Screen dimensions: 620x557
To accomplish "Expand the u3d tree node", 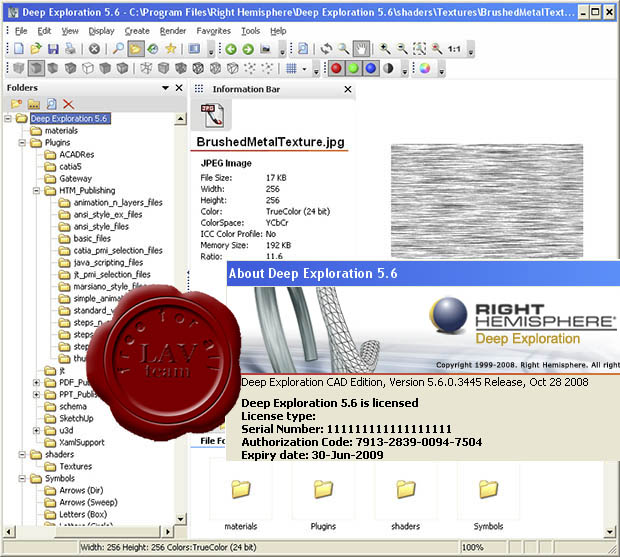I will click(x=36, y=430).
